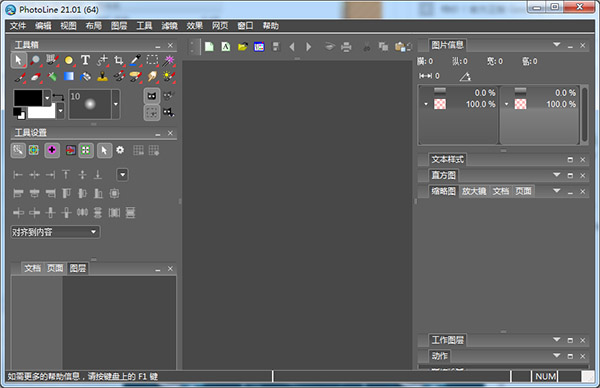Close the 文本样式 panel
Image resolution: width=600 pixels, height=388 pixels.
pos(582,160)
